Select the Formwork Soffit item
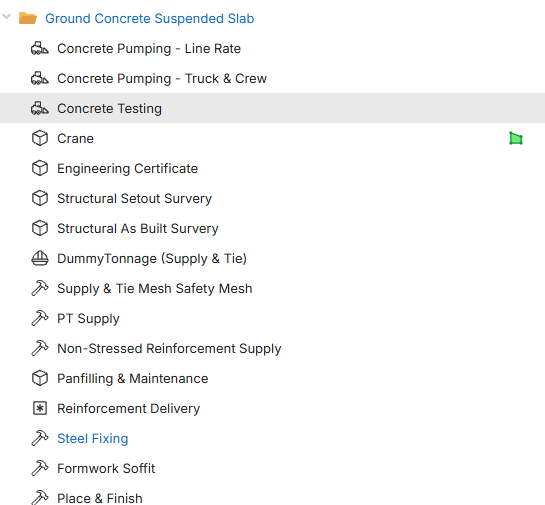The width and height of the screenshot is (545, 505). pos(106,469)
